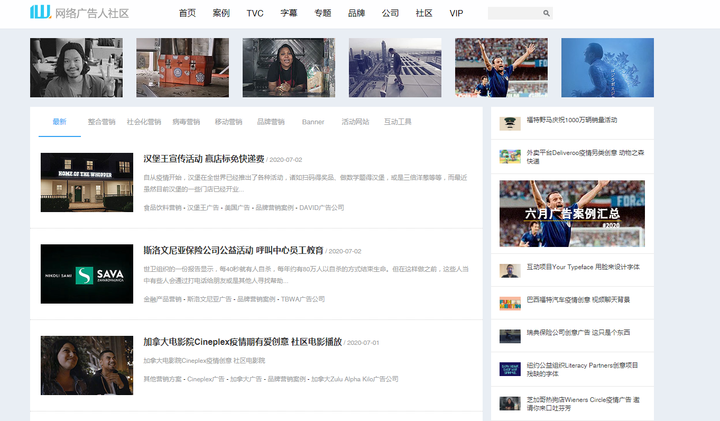Image resolution: width=720 pixels, height=421 pixels.
Task: Switch to the 病毒营销 tab
Action: 186,122
